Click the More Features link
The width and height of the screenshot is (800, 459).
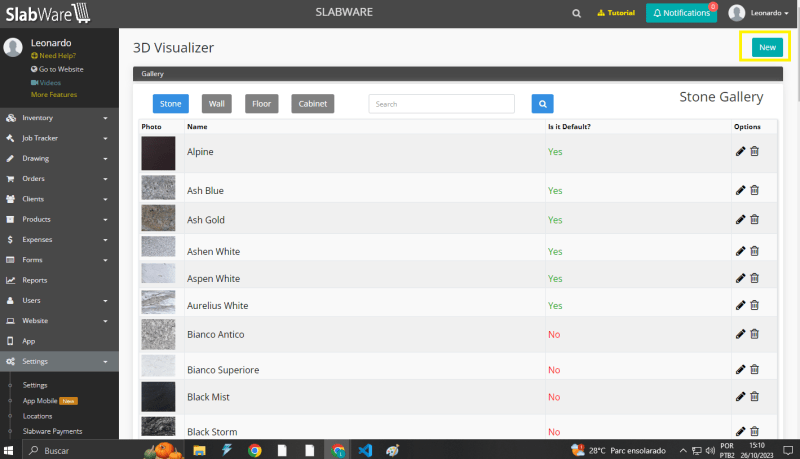pos(54,95)
